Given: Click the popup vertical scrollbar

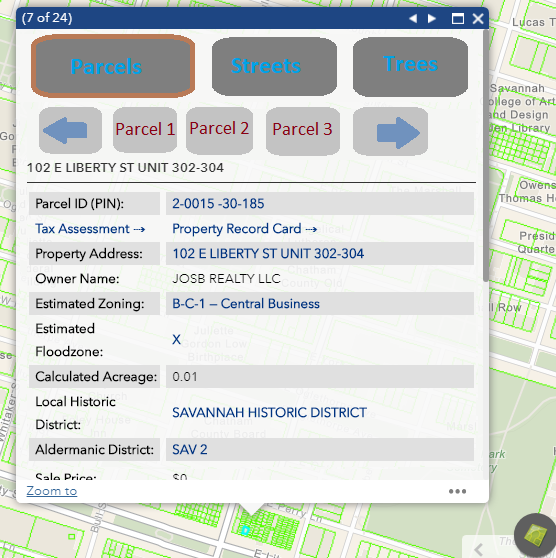Looking at the screenshot, I should pos(486,156).
